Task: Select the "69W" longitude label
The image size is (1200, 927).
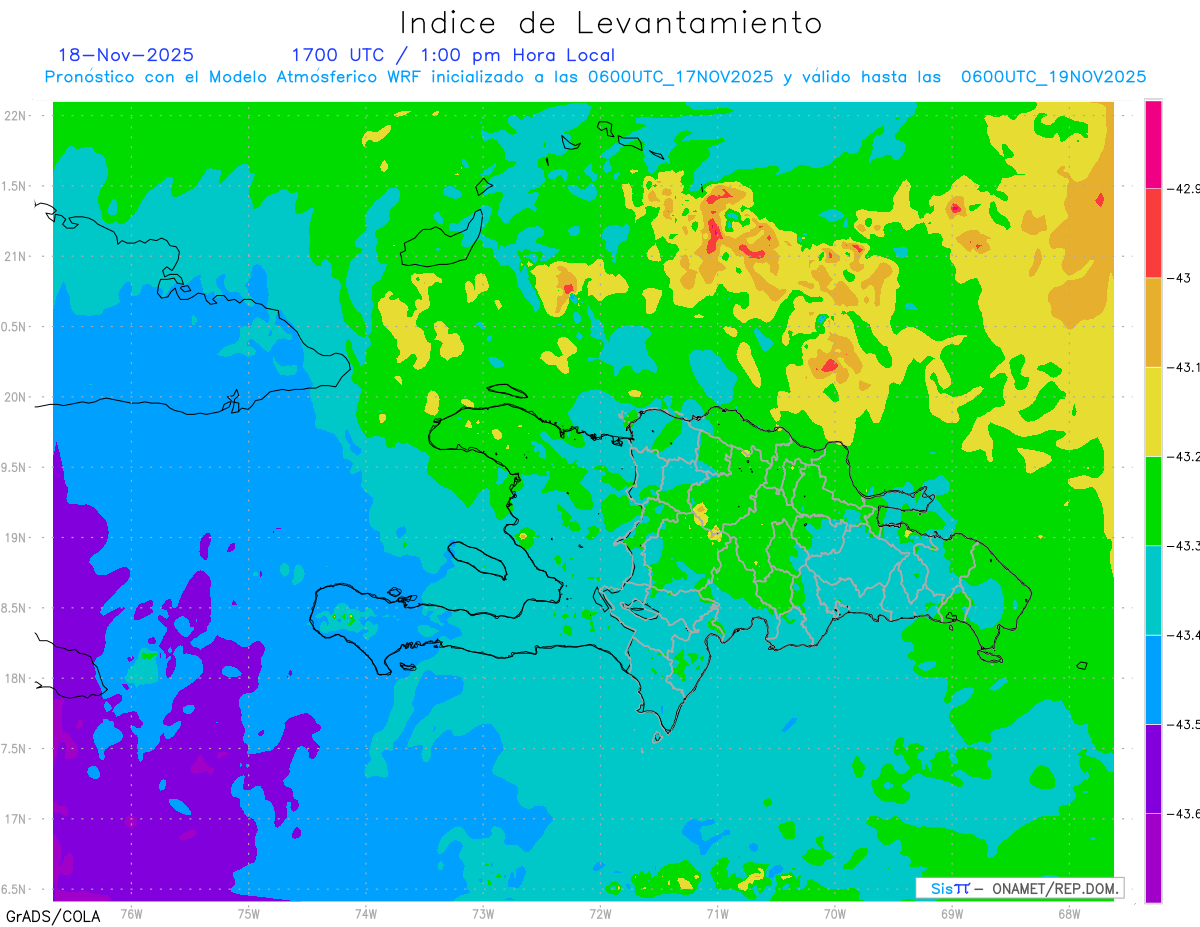Action: (952, 914)
